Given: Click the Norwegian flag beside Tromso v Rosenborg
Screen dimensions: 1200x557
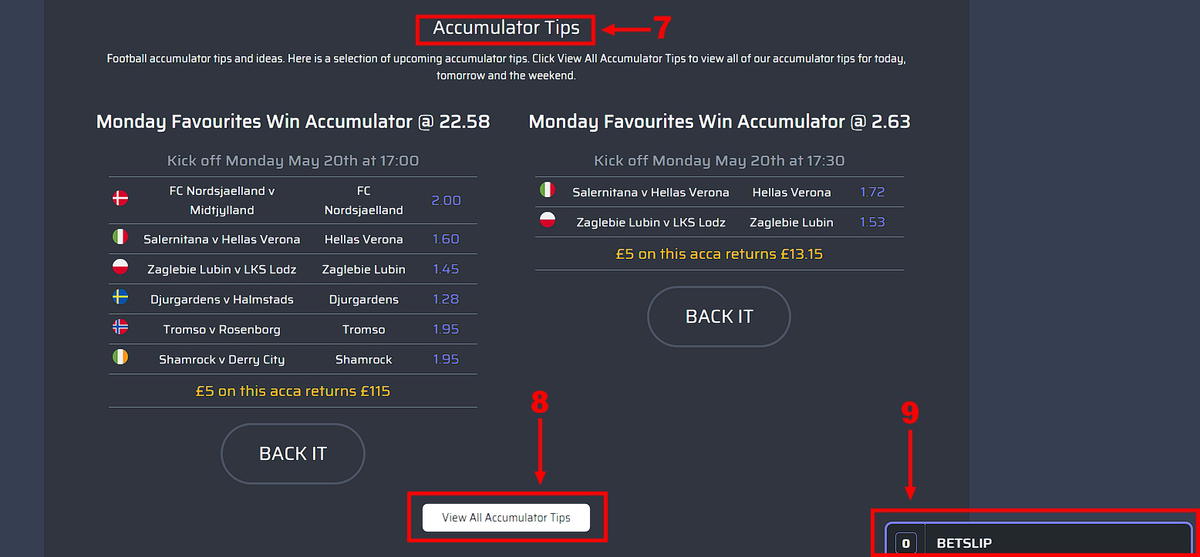Looking at the screenshot, I should tap(120, 329).
